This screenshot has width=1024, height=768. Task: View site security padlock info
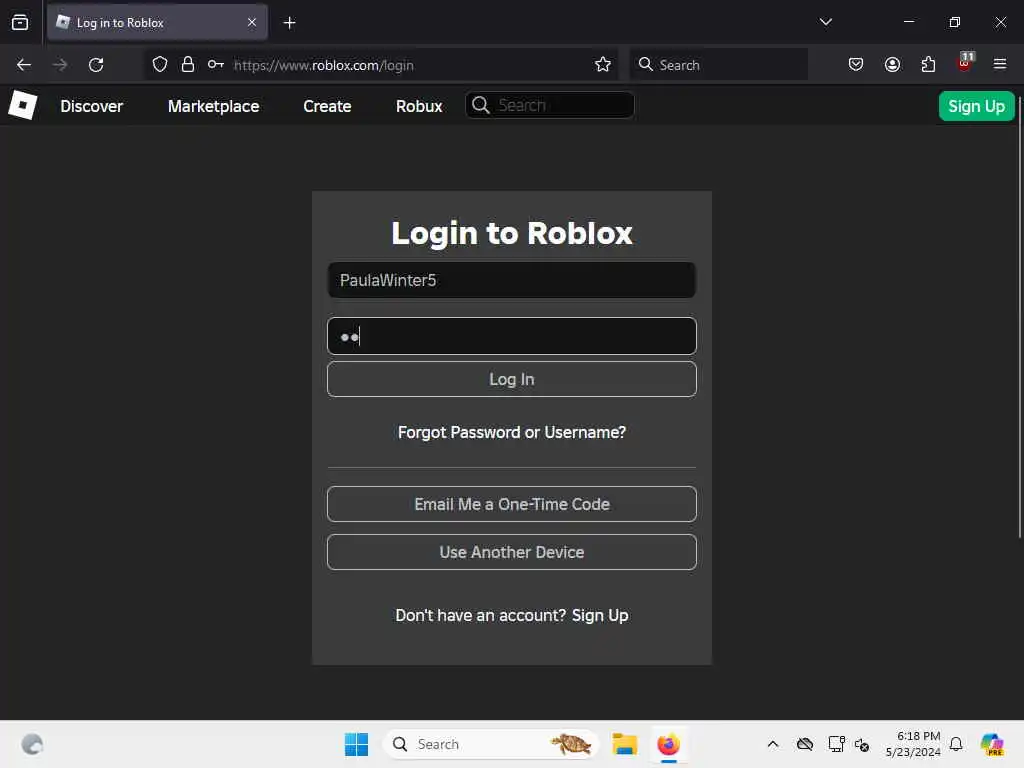pos(187,65)
